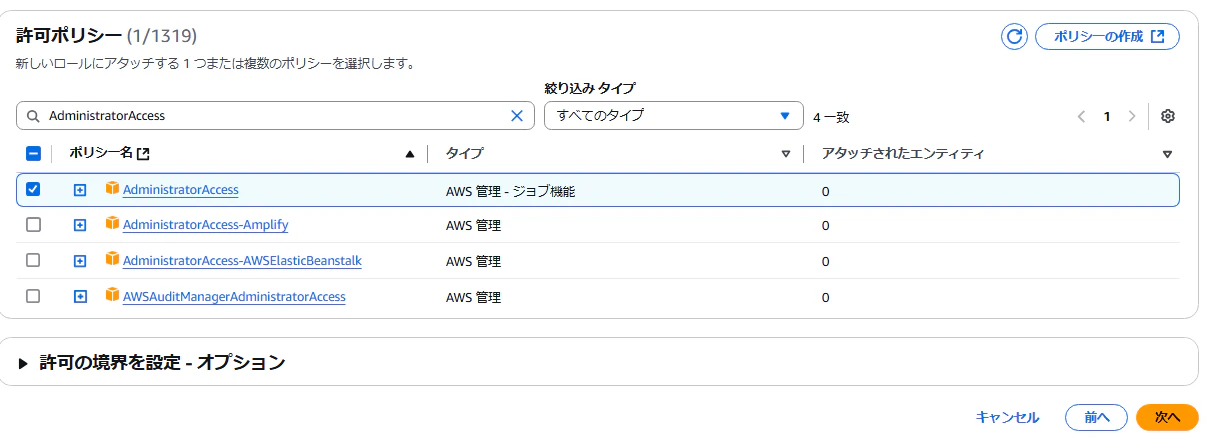The height and width of the screenshot is (438, 1207).
Task: Expand AWSAuditManagerAdministratorAccess policy details
Action: (x=80, y=297)
